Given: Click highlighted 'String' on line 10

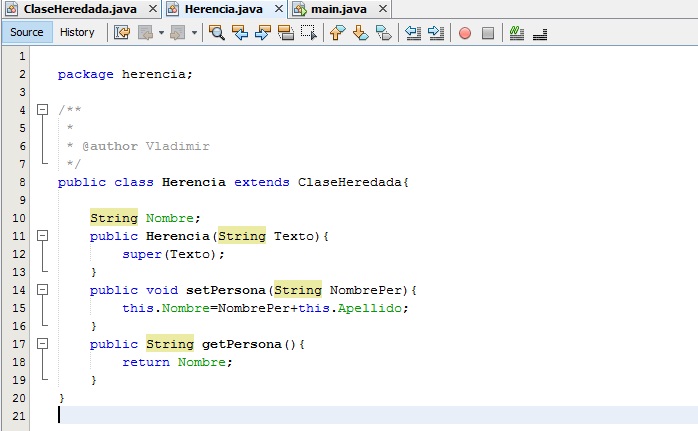Looking at the screenshot, I should [114, 218].
